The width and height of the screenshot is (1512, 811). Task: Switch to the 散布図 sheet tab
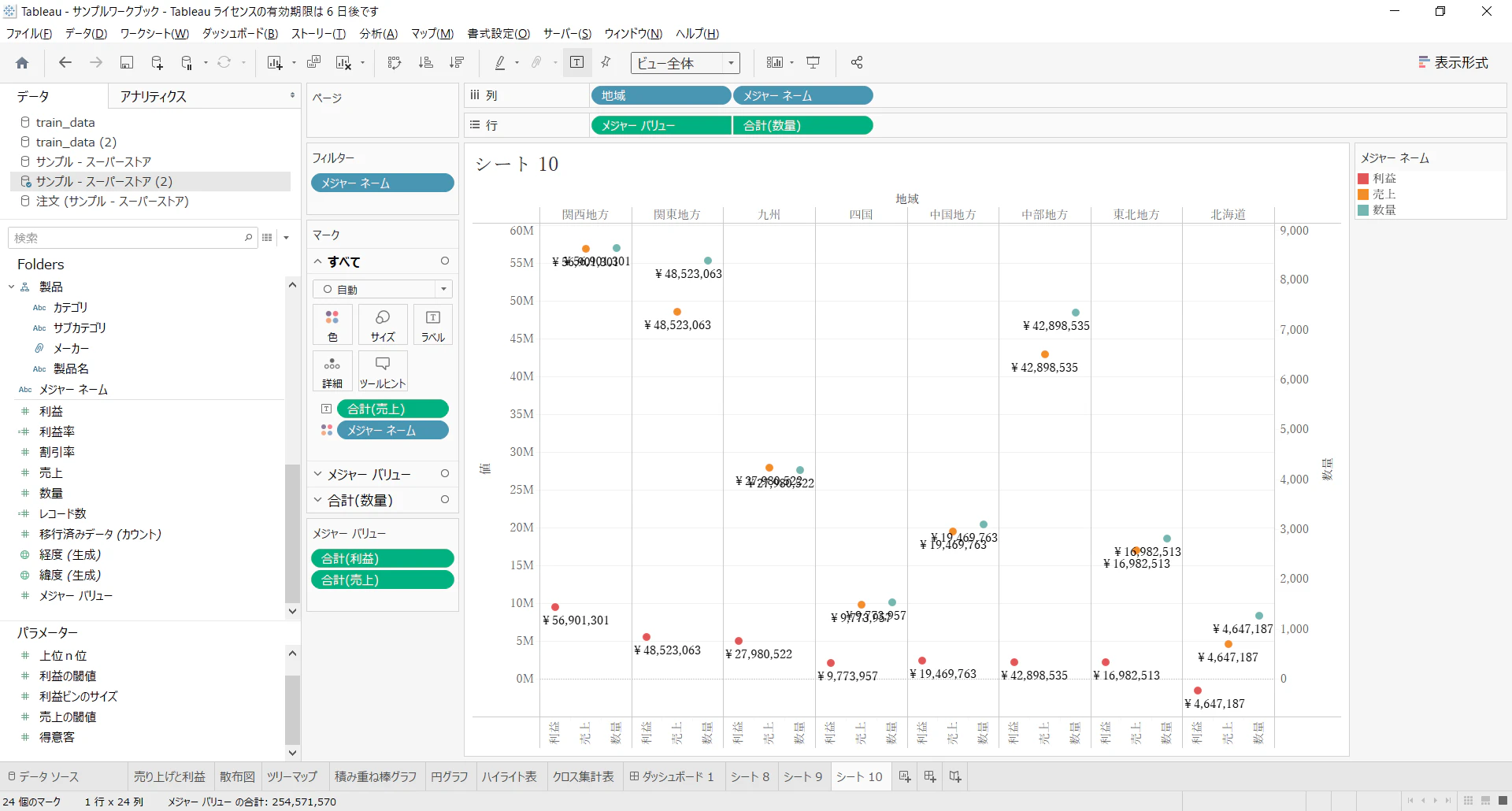[x=237, y=777]
